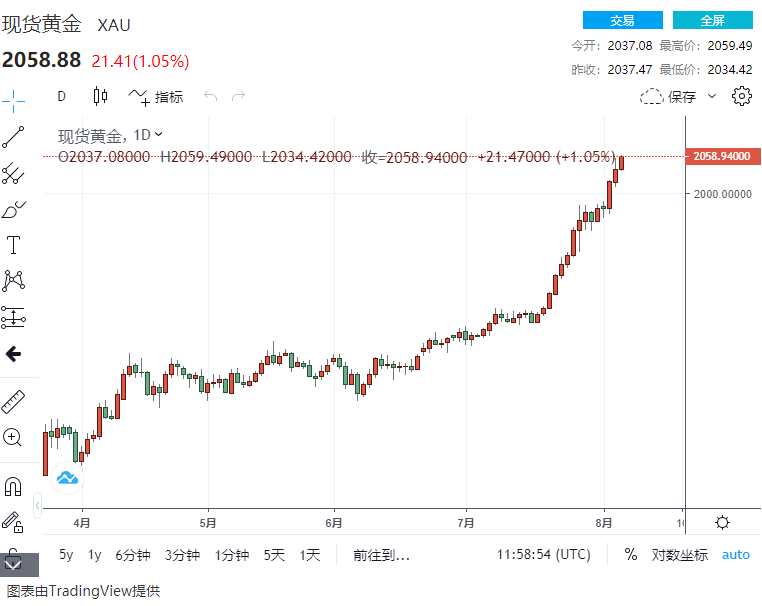Select the brush drawing tool

pyautogui.click(x=14, y=209)
